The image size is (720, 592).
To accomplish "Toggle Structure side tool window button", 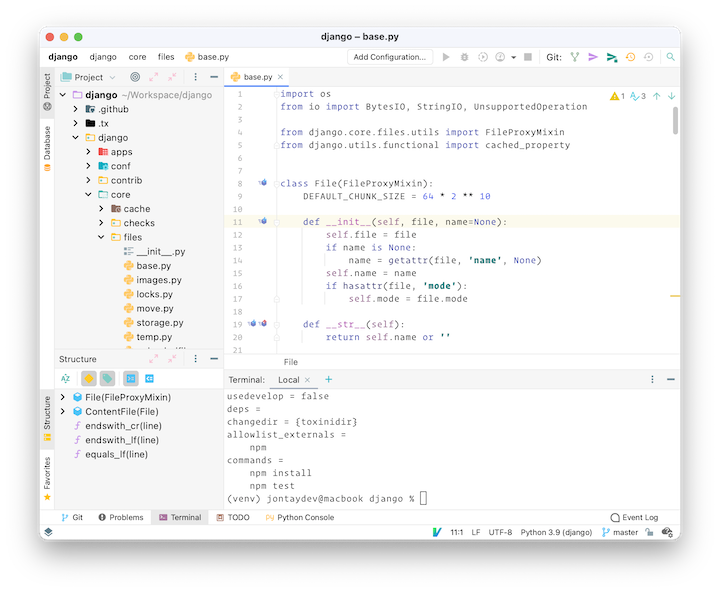I will pos(47,418).
